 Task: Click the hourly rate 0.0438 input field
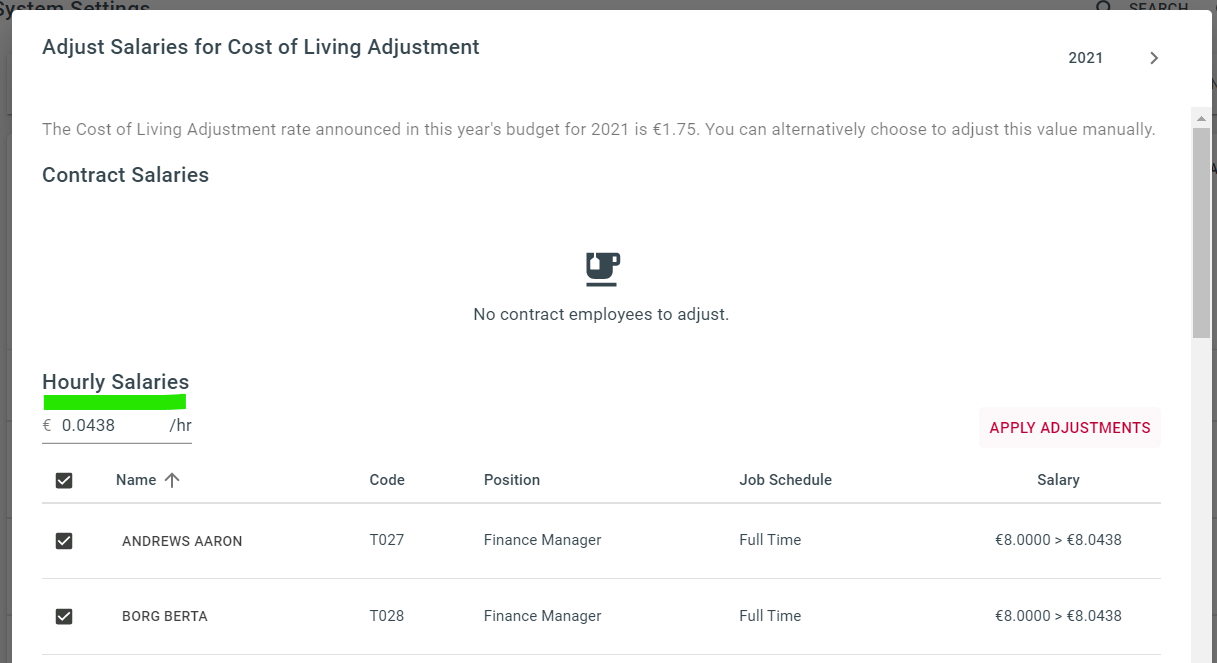point(112,426)
